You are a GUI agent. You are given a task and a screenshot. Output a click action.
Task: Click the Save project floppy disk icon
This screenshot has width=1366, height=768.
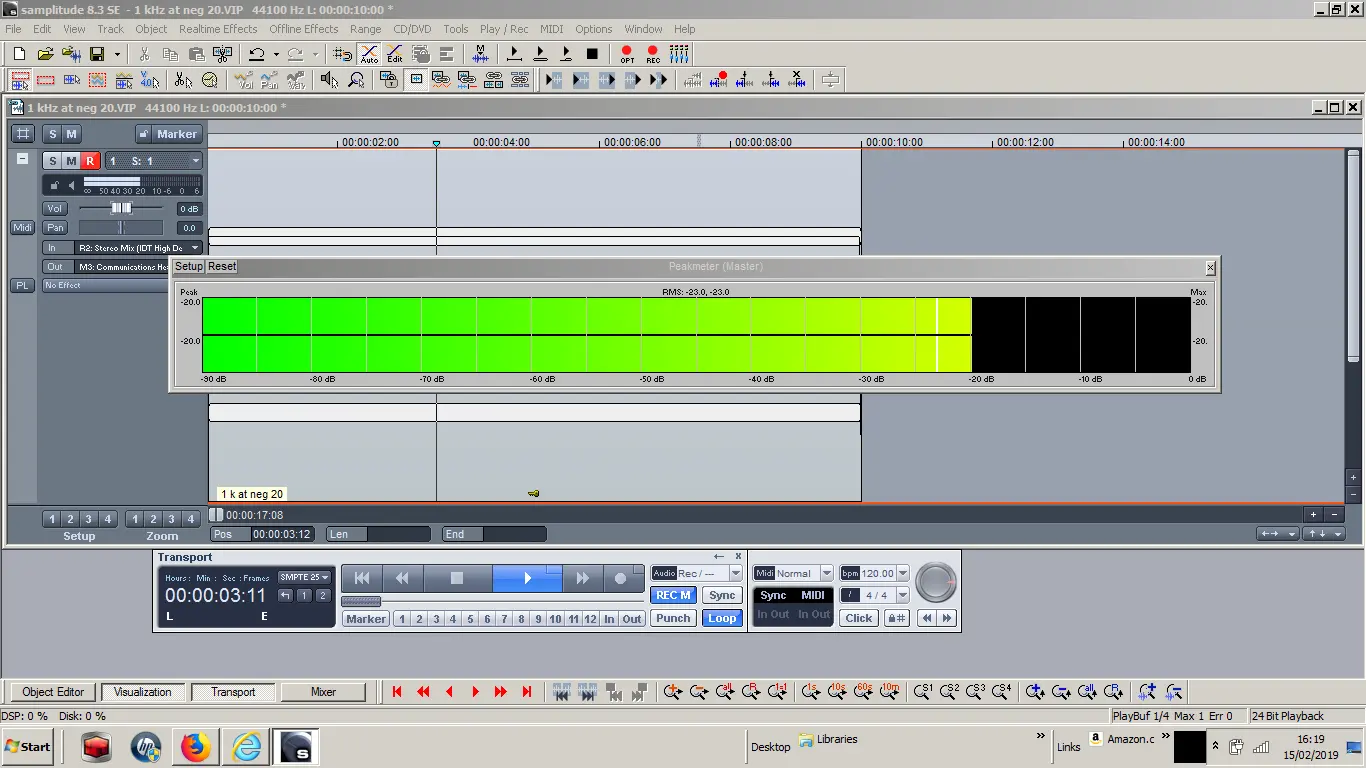97,54
